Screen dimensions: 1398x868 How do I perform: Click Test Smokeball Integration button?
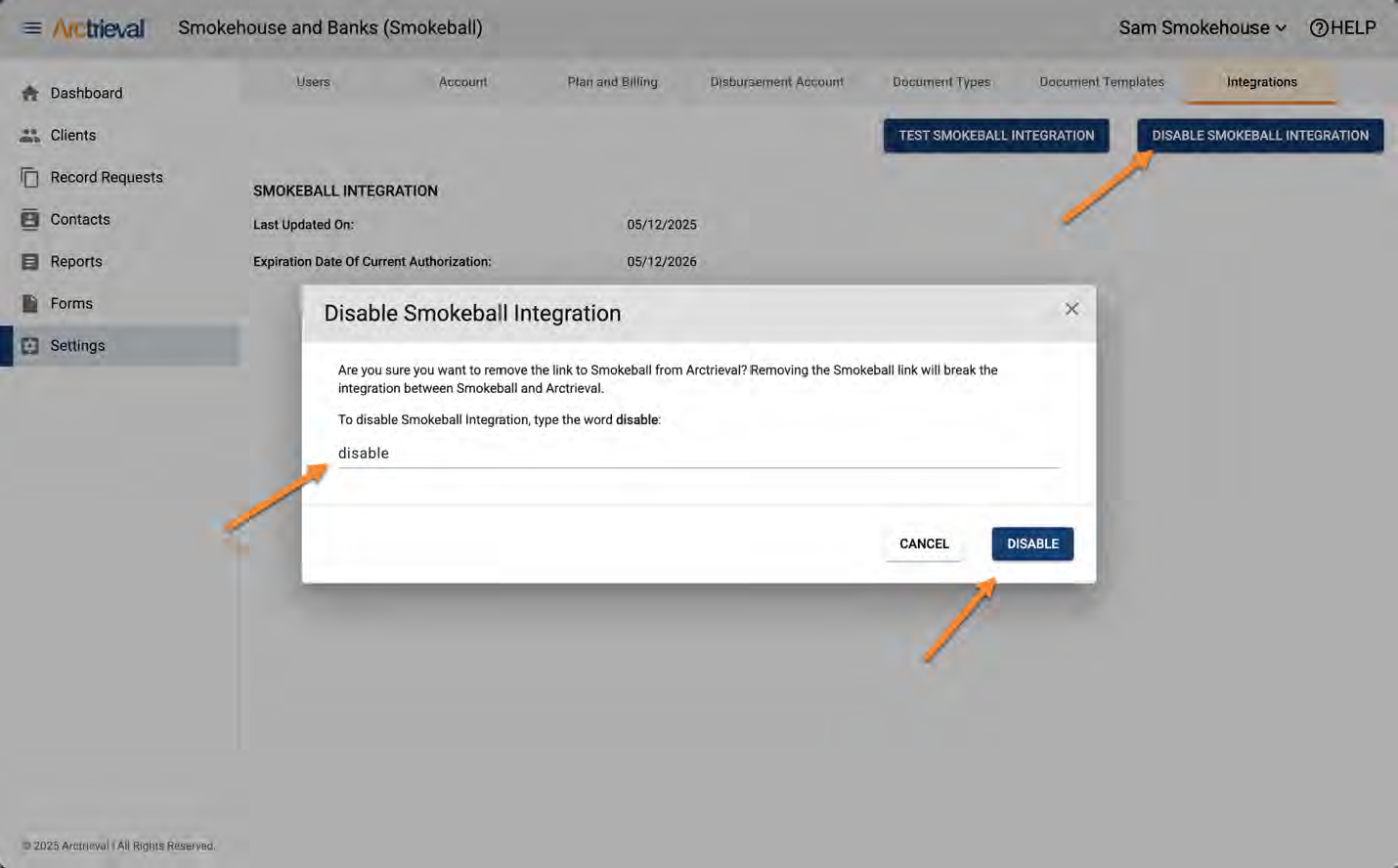point(995,136)
